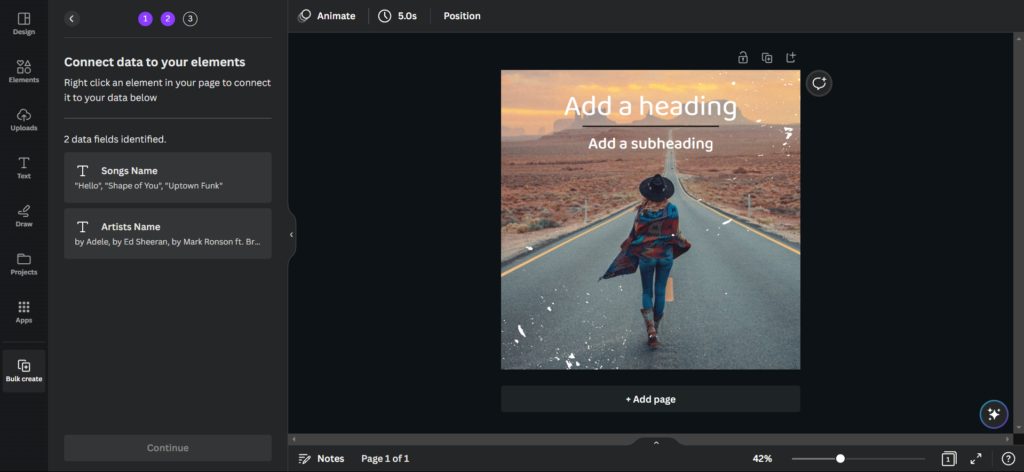The height and width of the screenshot is (472, 1024).
Task: Go back with the left arrow button
Action: (x=72, y=19)
